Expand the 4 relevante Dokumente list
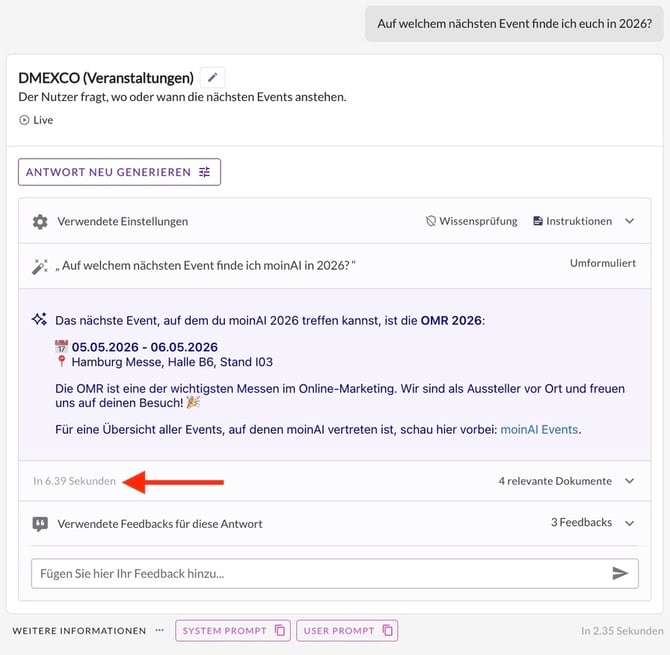Viewport: 670px width, 655px height. pyautogui.click(x=629, y=481)
